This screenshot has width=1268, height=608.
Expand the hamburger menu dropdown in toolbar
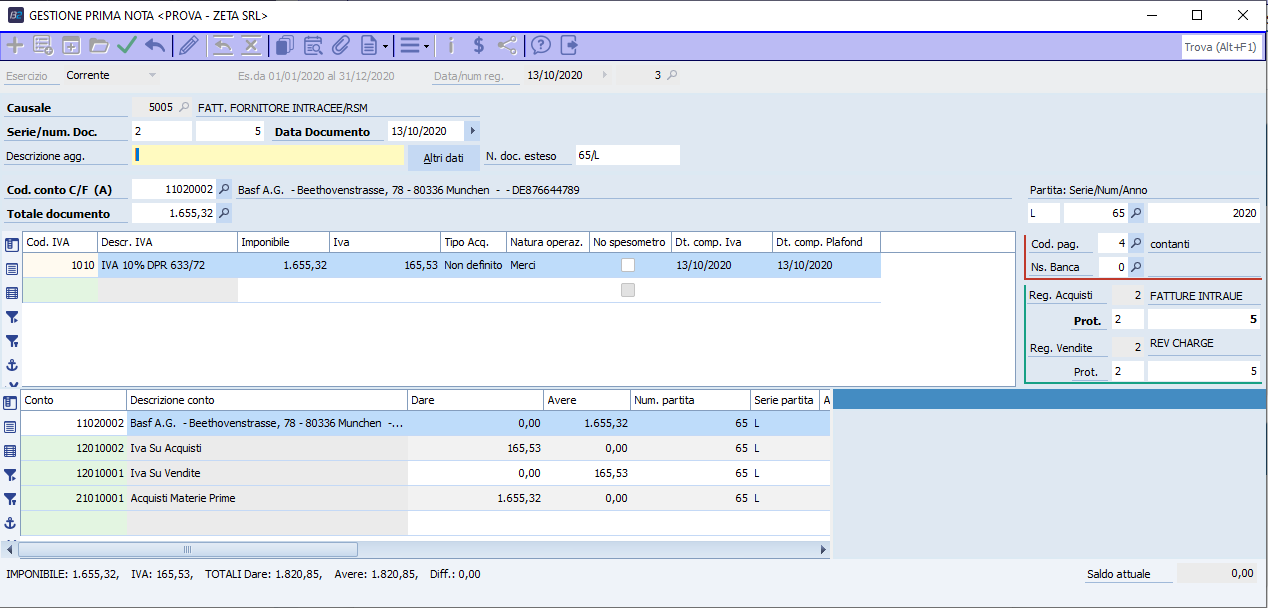[x=427, y=46]
